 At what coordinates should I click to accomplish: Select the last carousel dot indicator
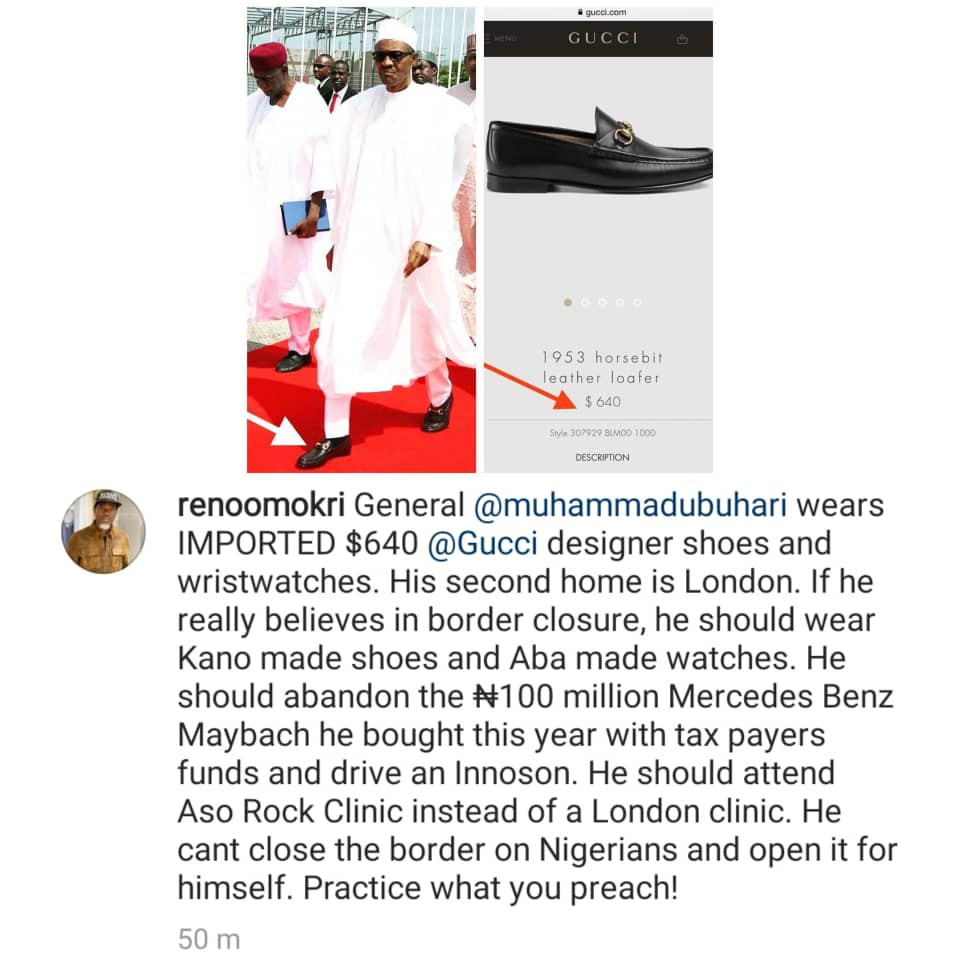click(x=637, y=302)
